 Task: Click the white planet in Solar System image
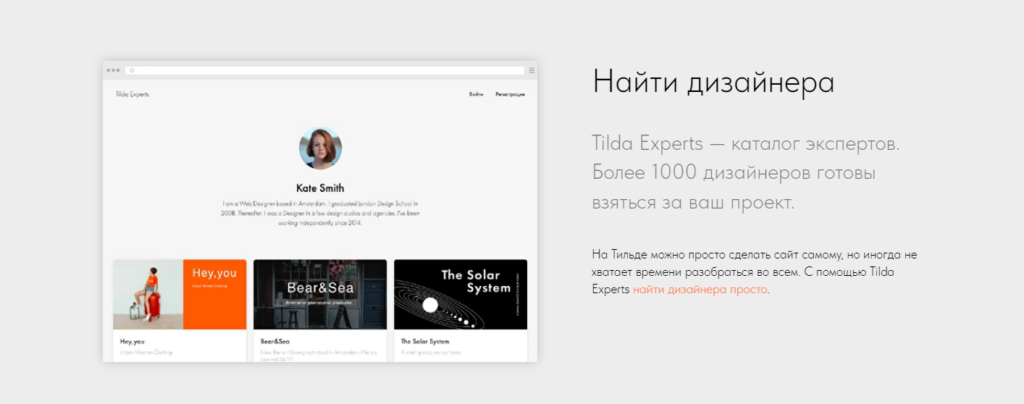coord(430,305)
